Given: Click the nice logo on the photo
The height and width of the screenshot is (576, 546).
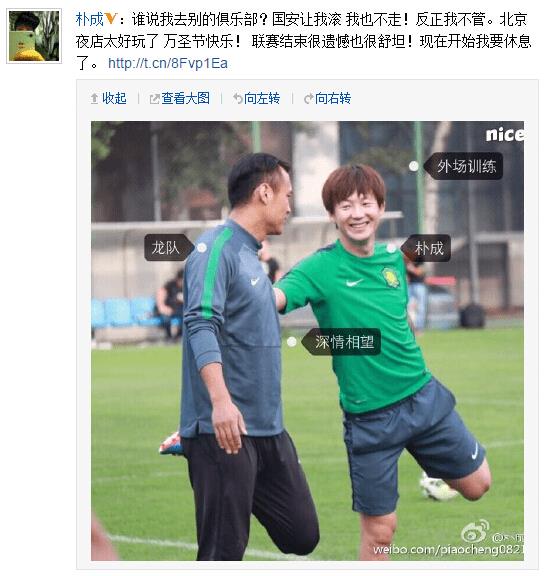Looking at the screenshot, I should pos(505,134).
